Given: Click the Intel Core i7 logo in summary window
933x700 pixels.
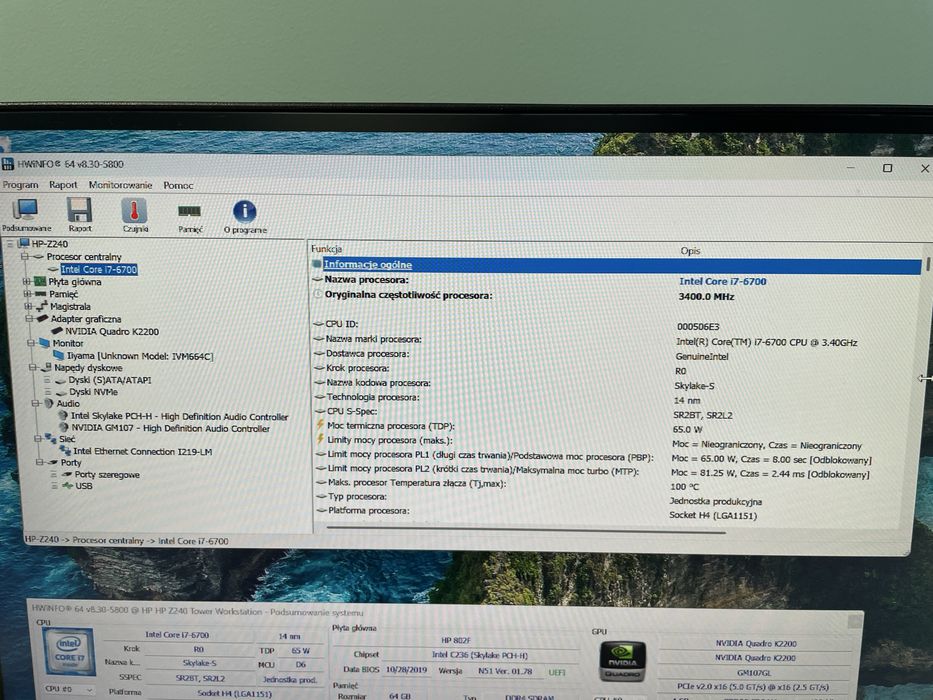Looking at the screenshot, I should [x=69, y=651].
